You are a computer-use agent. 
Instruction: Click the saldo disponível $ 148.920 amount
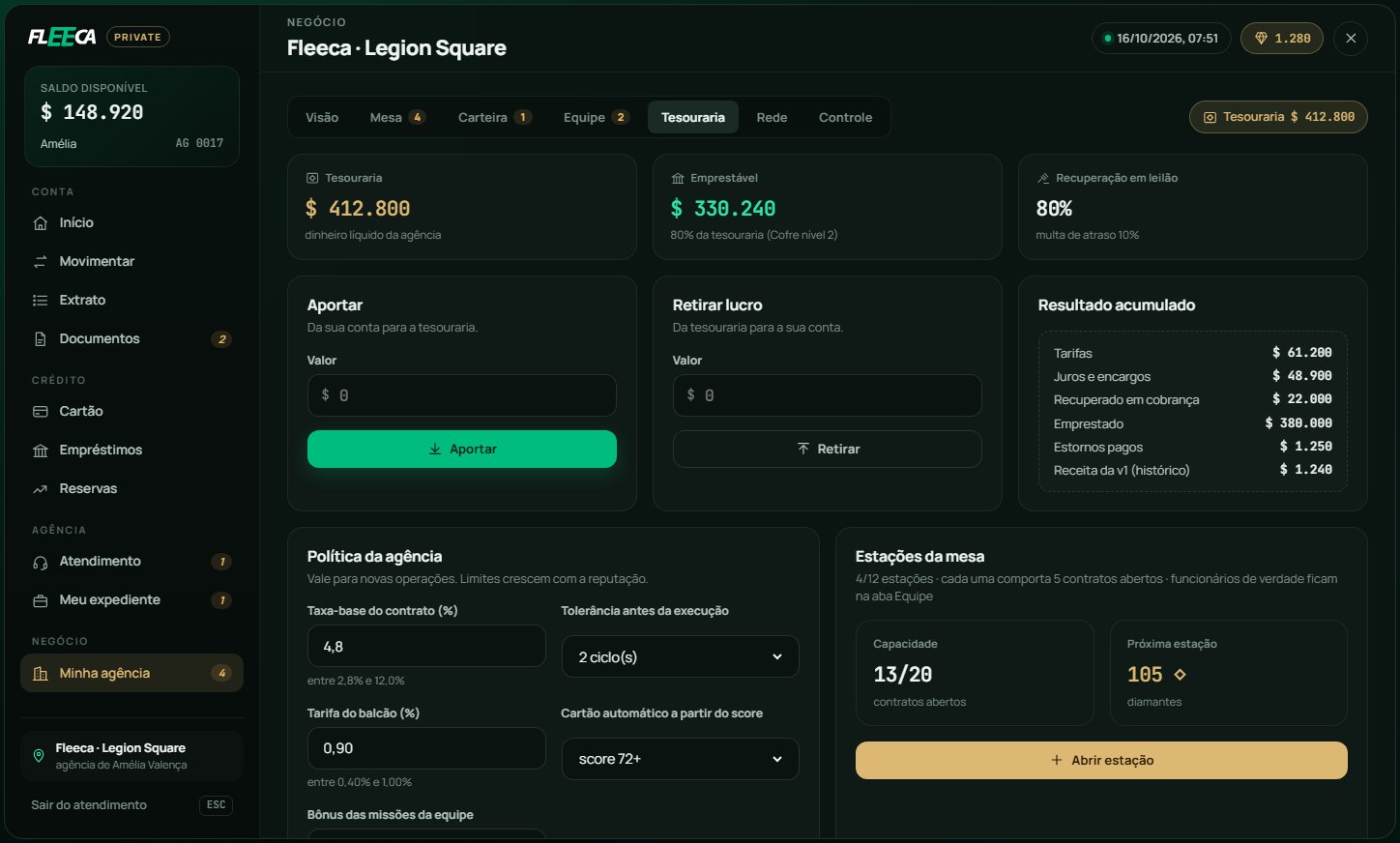point(92,112)
